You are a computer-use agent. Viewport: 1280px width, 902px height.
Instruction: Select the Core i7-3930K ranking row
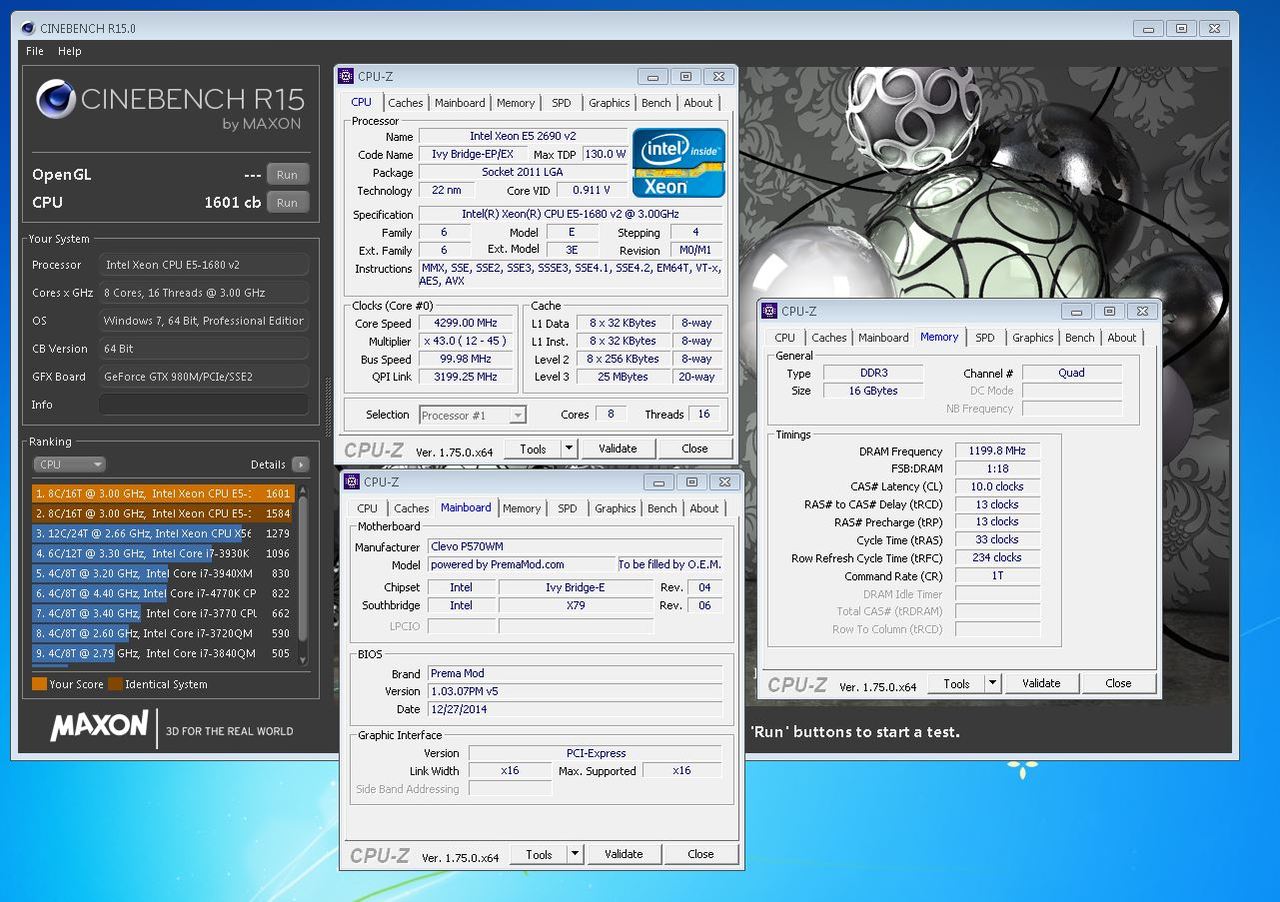[x=162, y=553]
